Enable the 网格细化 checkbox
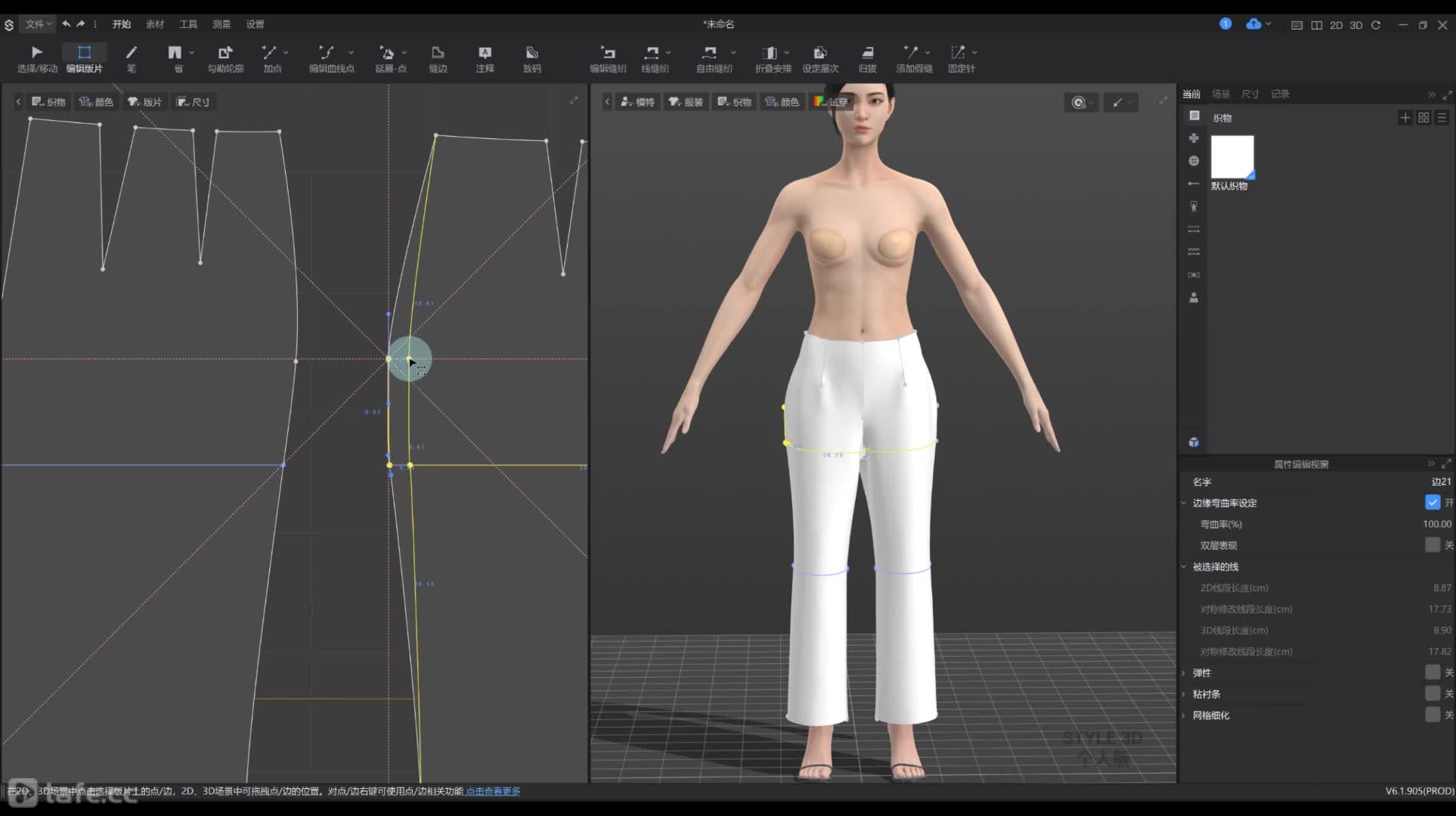Image resolution: width=1456 pixels, height=816 pixels. (1433, 715)
